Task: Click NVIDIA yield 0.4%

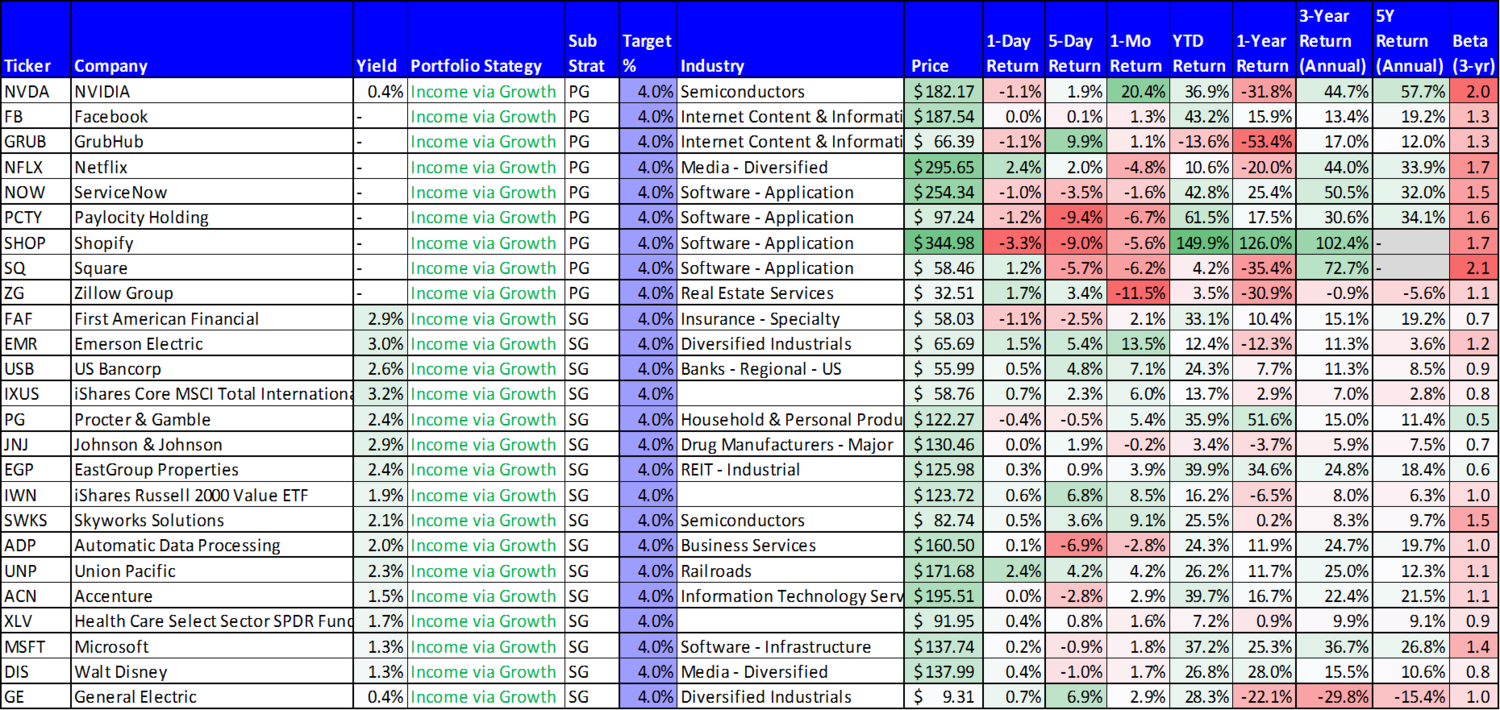Action: 380,91
